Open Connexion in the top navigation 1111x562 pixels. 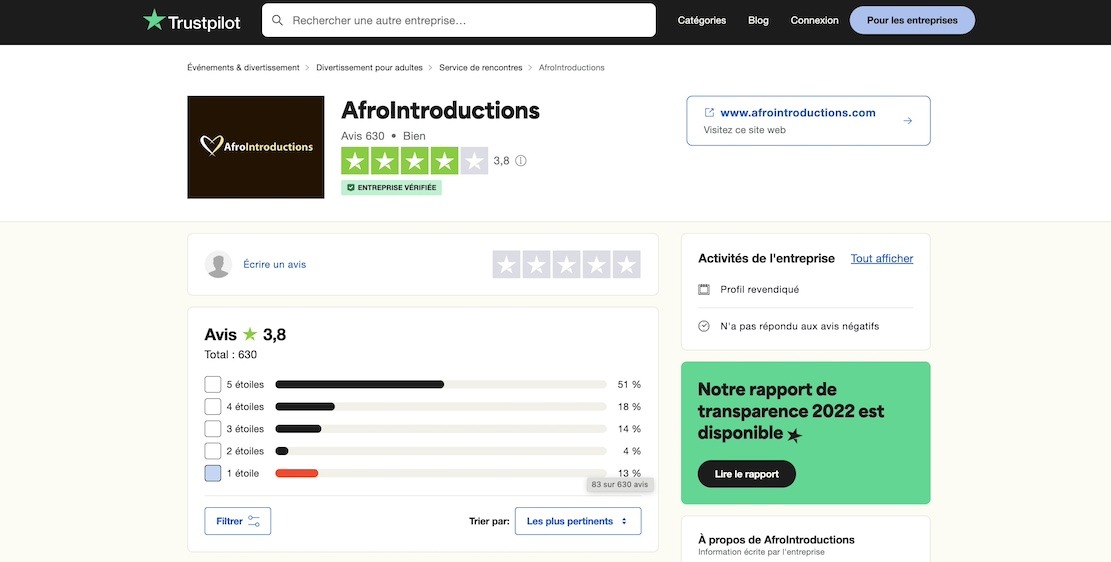point(814,21)
